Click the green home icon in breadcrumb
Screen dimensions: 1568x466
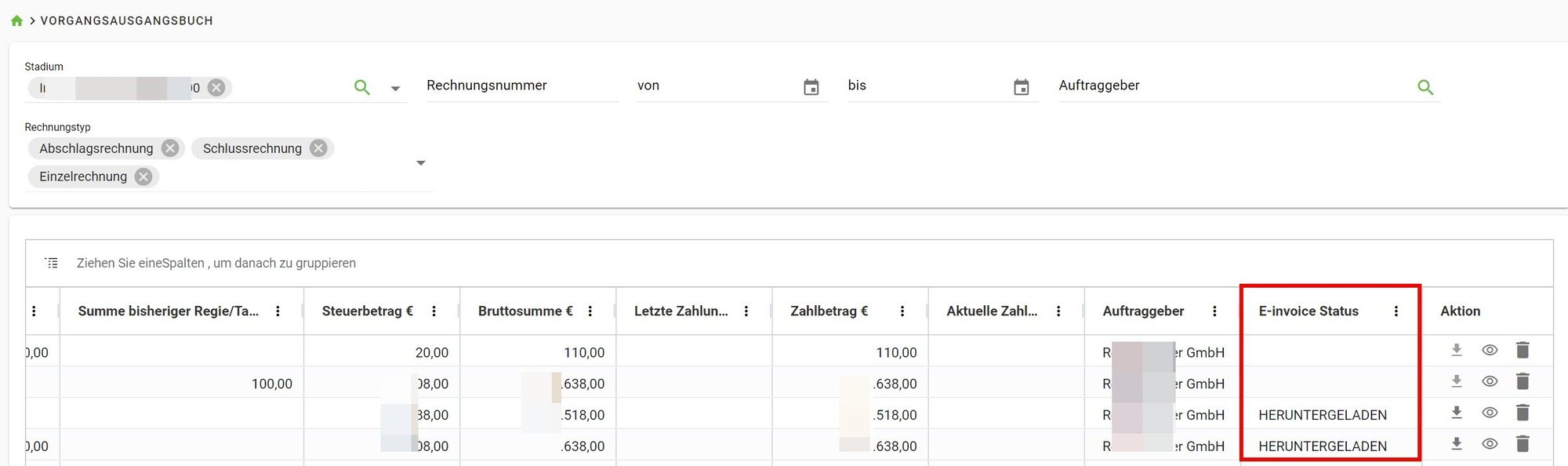[16, 20]
